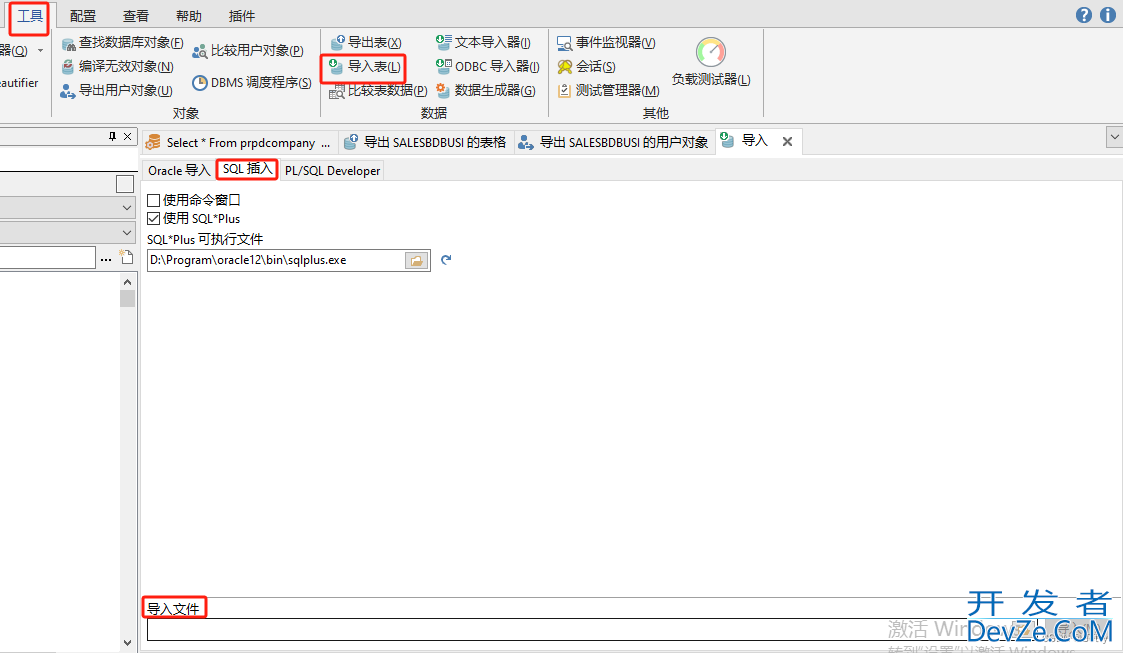Click the ellipsis button in left panel
1123x653 pixels.
106,259
